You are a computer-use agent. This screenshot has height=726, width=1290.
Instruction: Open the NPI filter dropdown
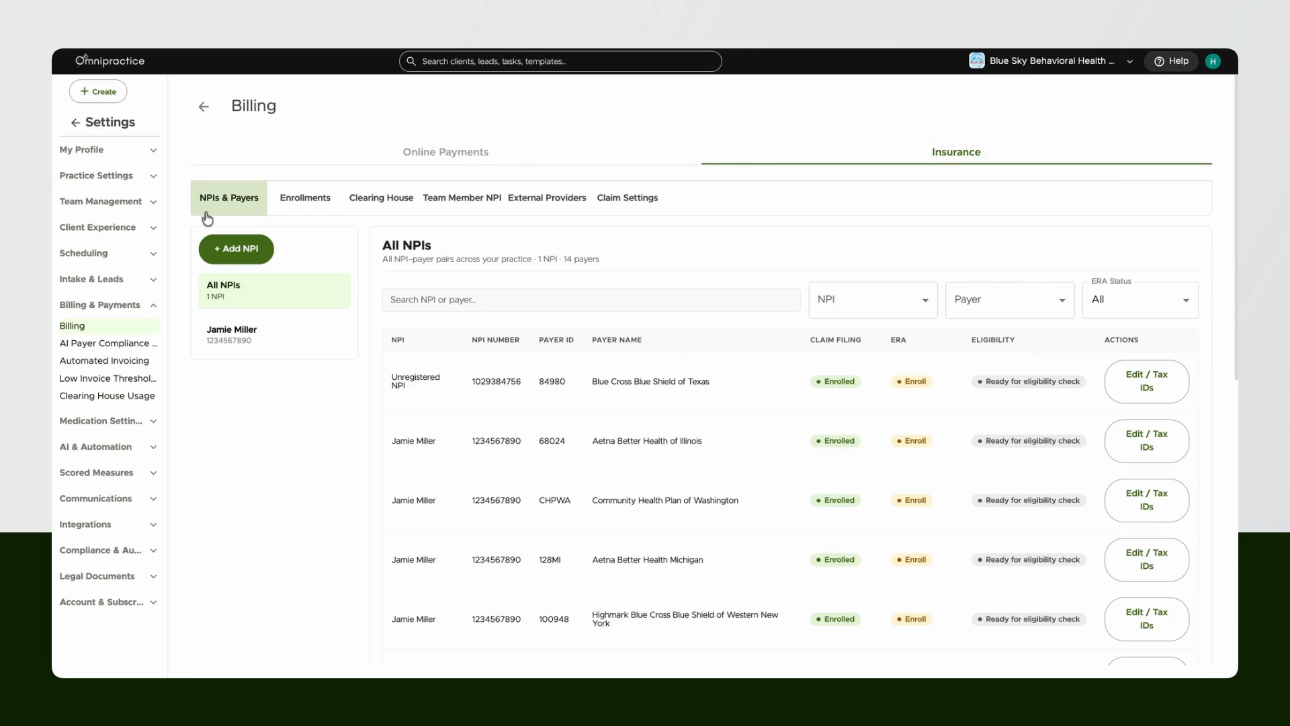click(x=873, y=300)
